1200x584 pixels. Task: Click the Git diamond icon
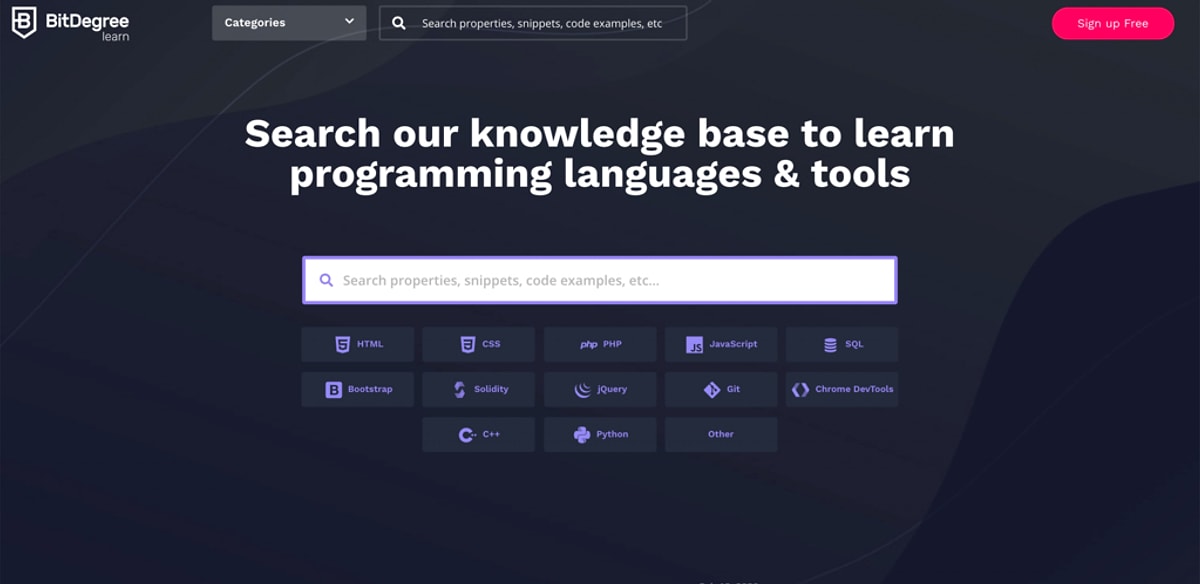coord(712,390)
